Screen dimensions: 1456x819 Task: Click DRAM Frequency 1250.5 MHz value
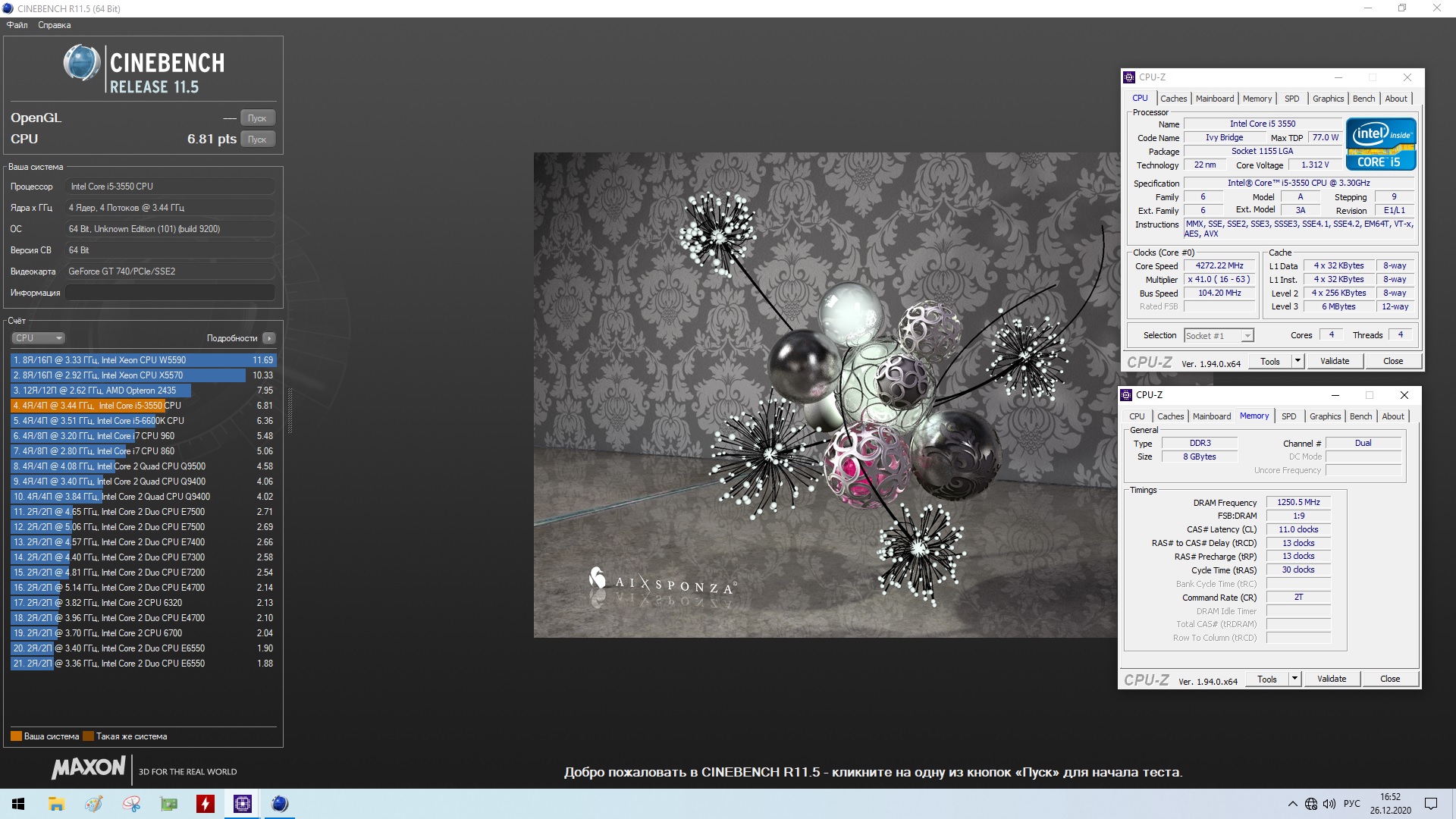[1298, 503]
